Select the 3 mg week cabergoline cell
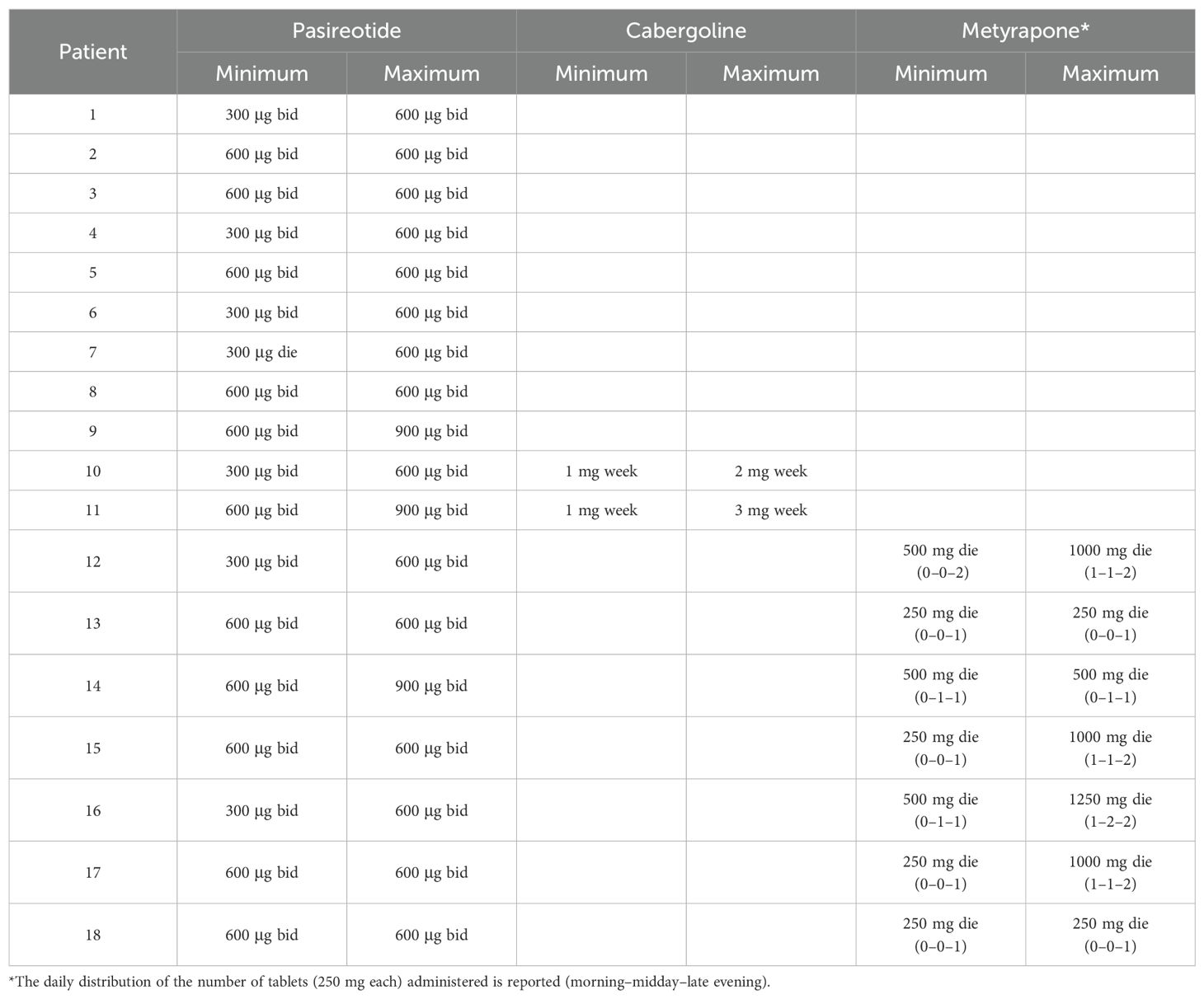The width and height of the screenshot is (1204, 999). pos(771,510)
